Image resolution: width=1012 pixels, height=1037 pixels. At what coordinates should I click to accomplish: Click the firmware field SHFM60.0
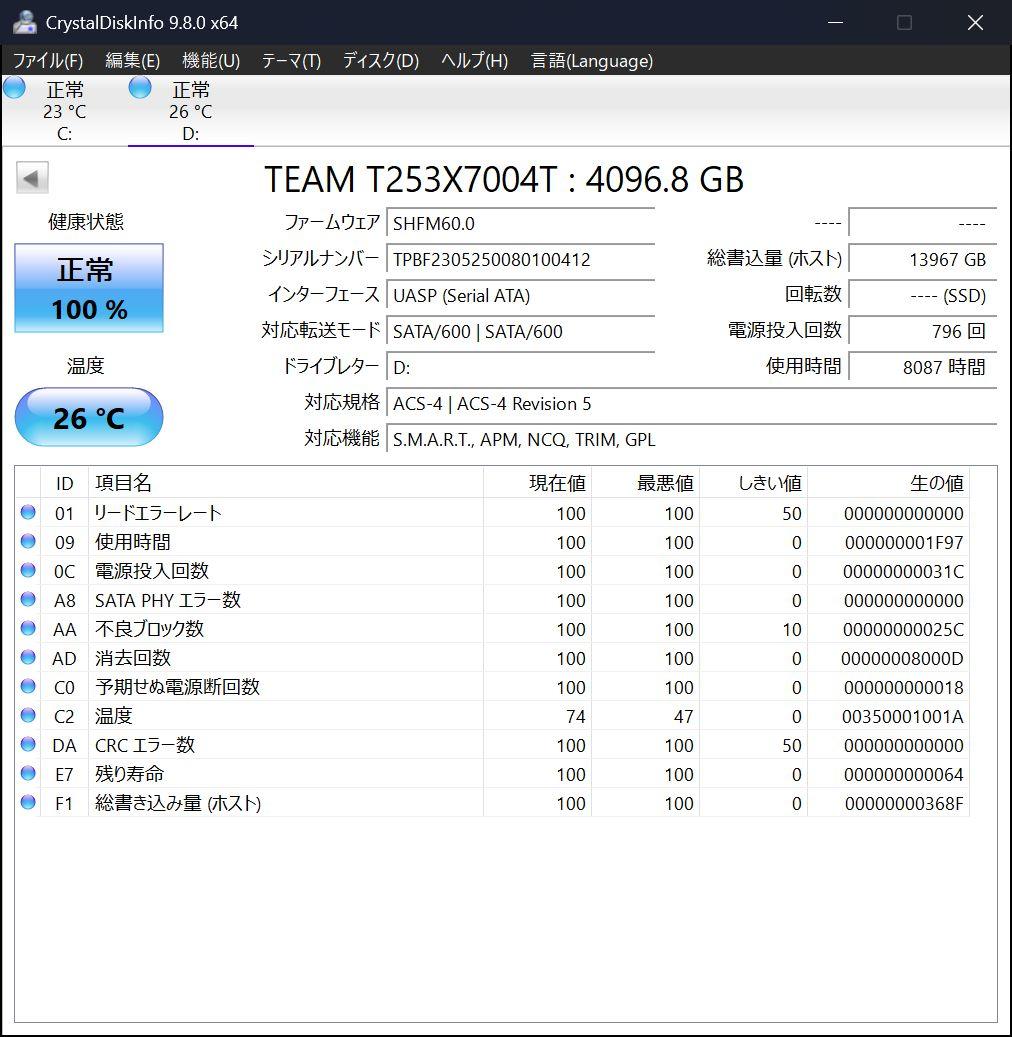coord(521,224)
